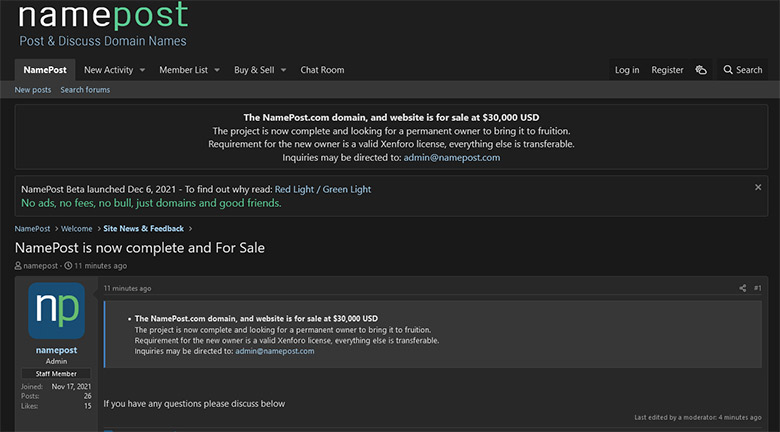The height and width of the screenshot is (432, 780).
Task: Click the thread title heading
Action: (140, 248)
